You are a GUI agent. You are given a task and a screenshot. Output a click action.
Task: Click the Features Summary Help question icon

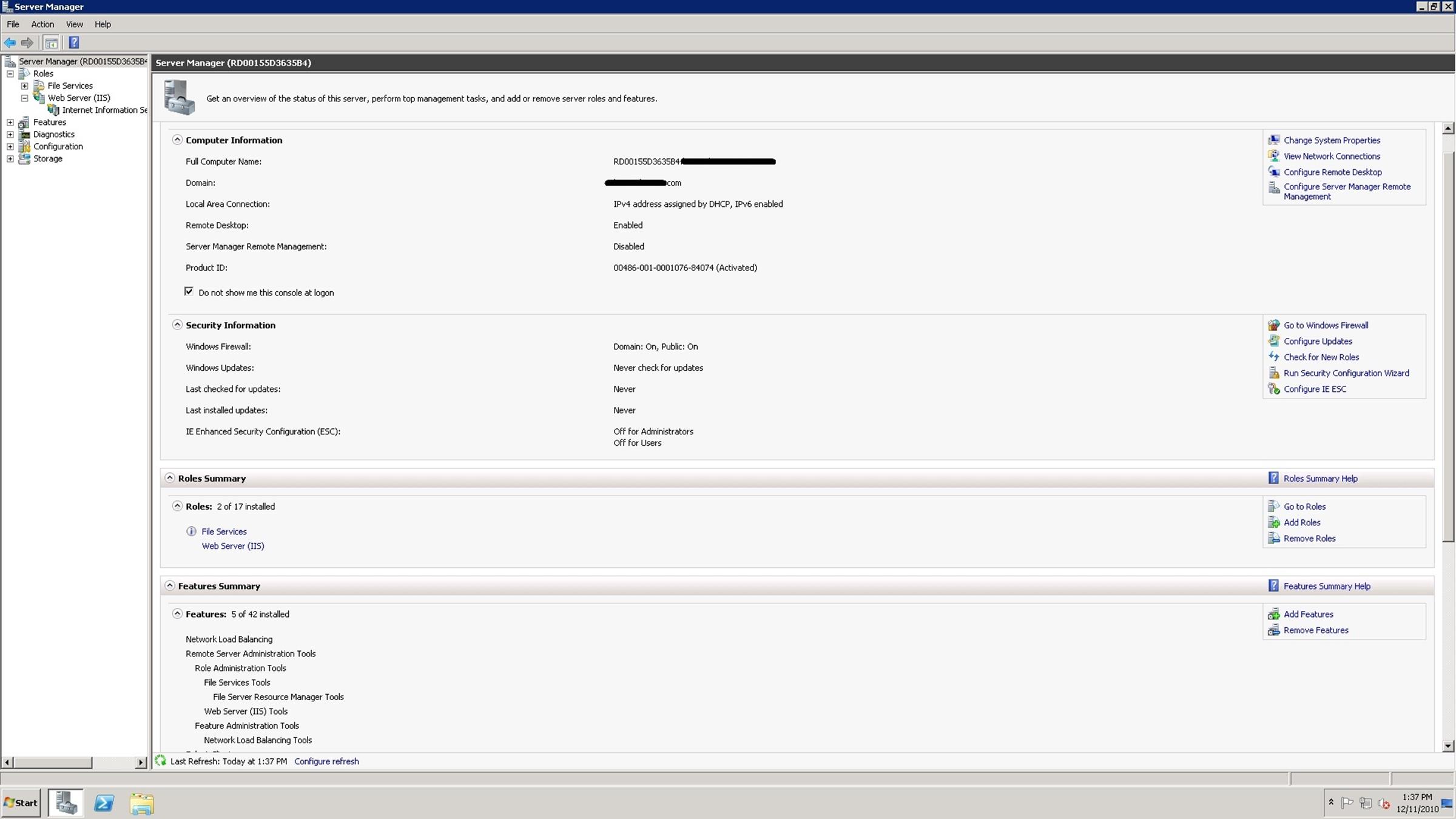(1273, 586)
